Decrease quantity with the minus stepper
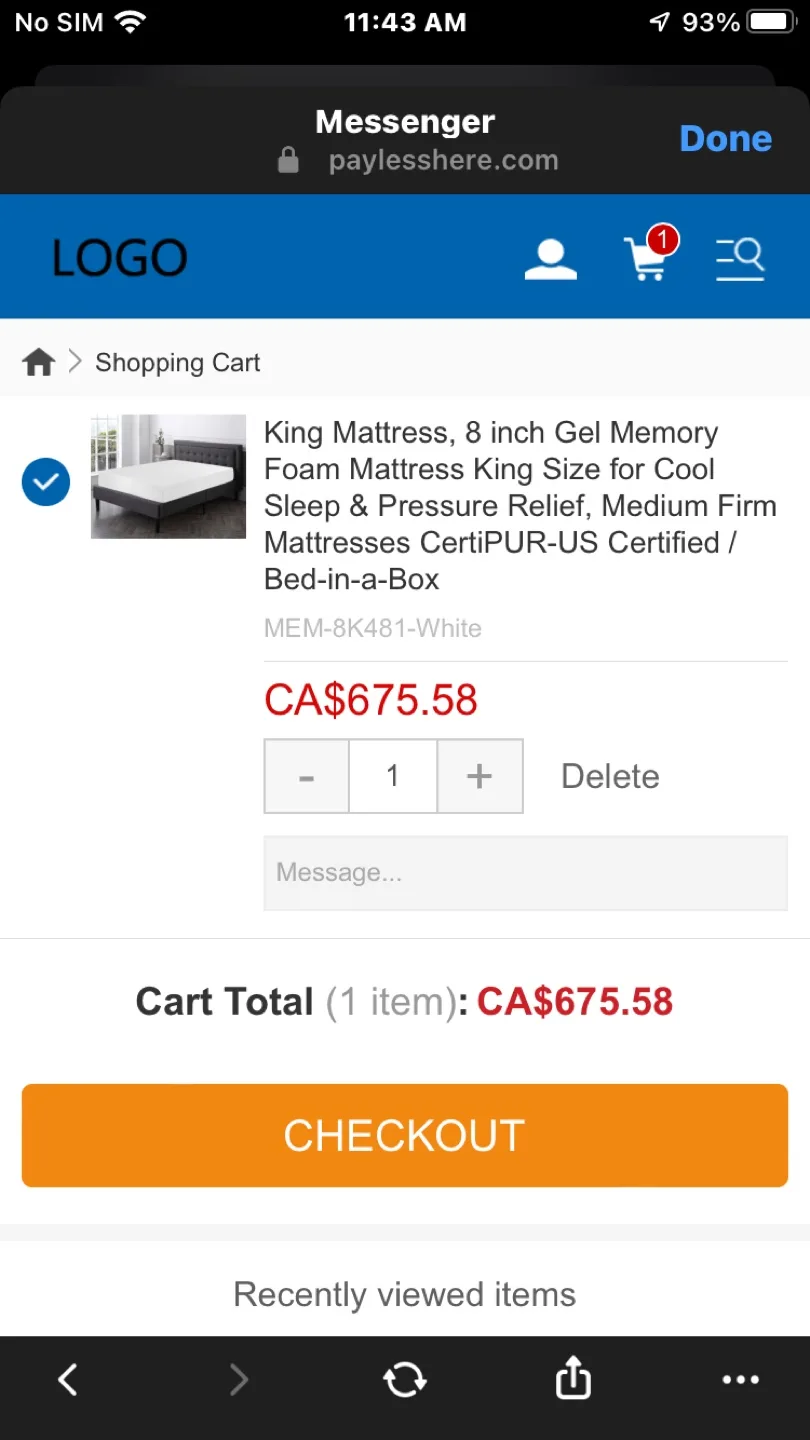This screenshot has height=1440, width=810. click(x=306, y=776)
